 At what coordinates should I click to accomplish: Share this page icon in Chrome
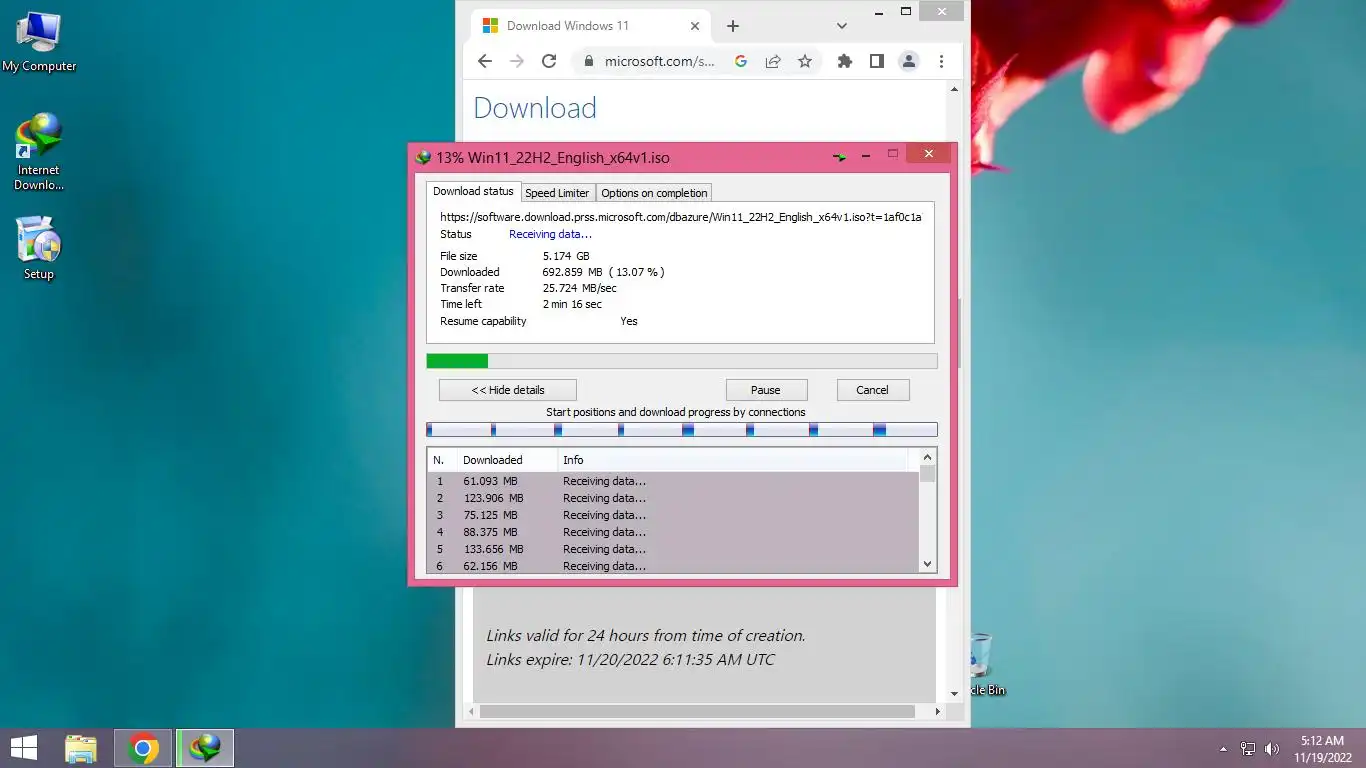point(773,61)
